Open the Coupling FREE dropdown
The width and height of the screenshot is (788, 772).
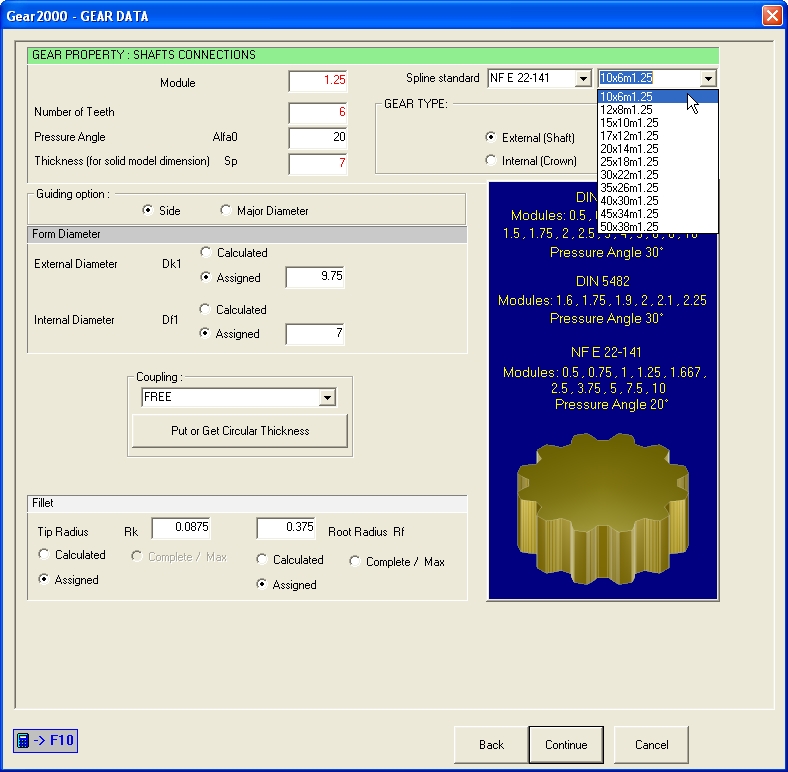tap(327, 398)
